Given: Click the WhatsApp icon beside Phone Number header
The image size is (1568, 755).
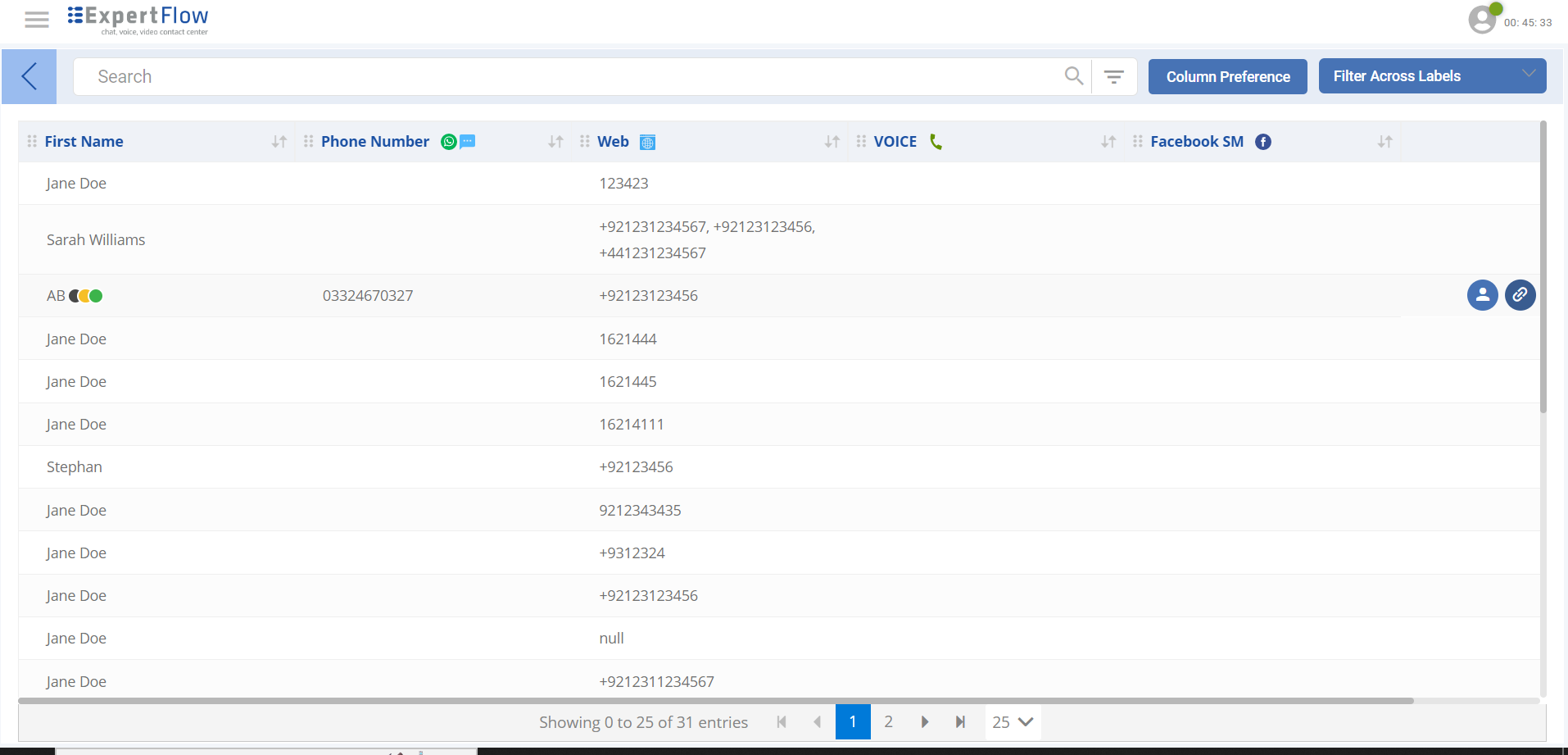Looking at the screenshot, I should 447,141.
